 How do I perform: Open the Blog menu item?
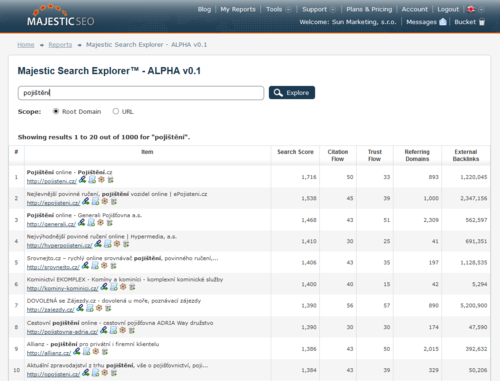[x=204, y=9]
